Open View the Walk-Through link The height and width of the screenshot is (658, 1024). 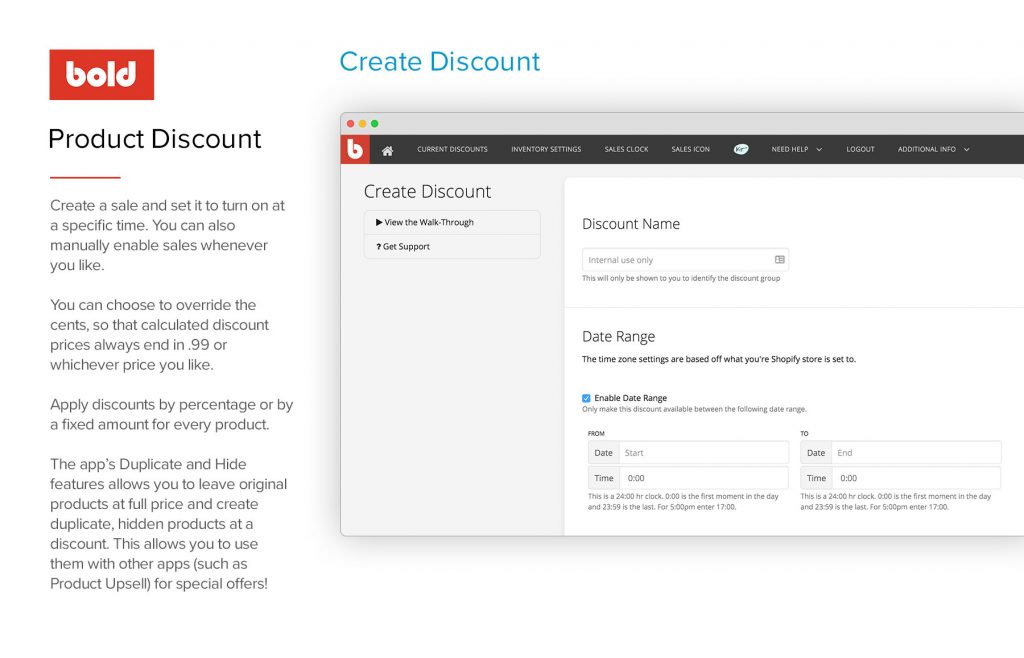[452, 223]
